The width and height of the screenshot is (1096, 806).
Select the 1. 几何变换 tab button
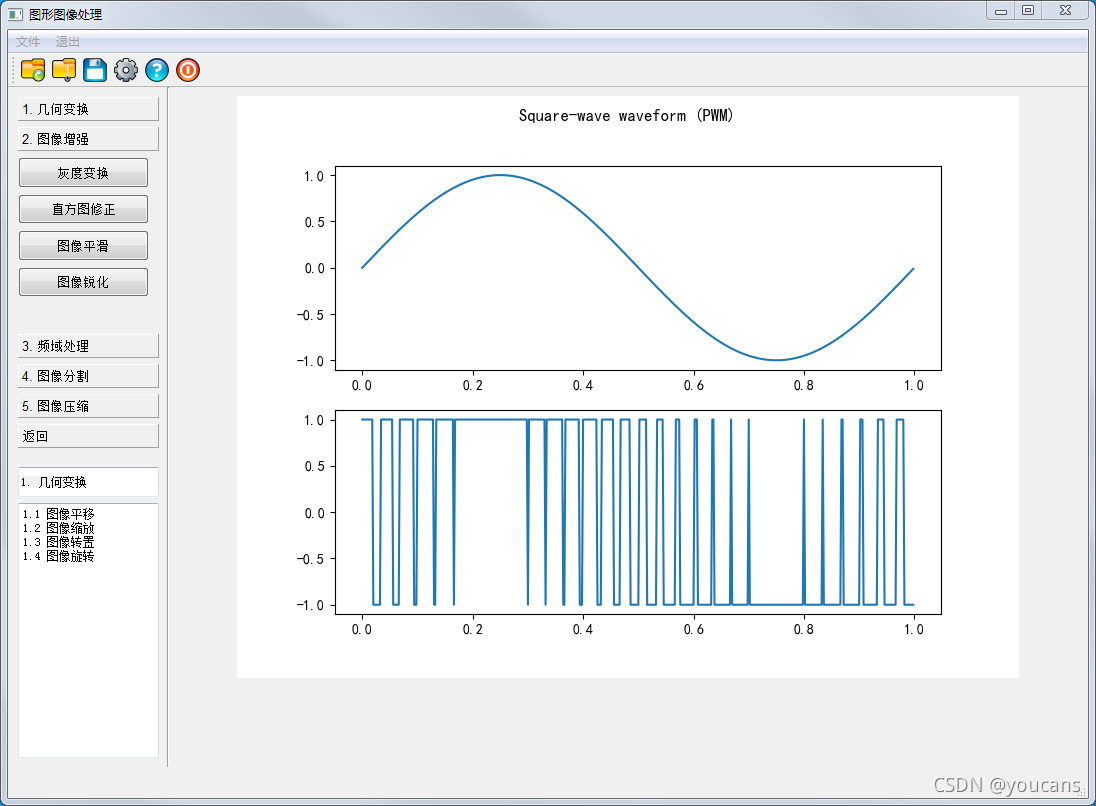tap(88, 109)
